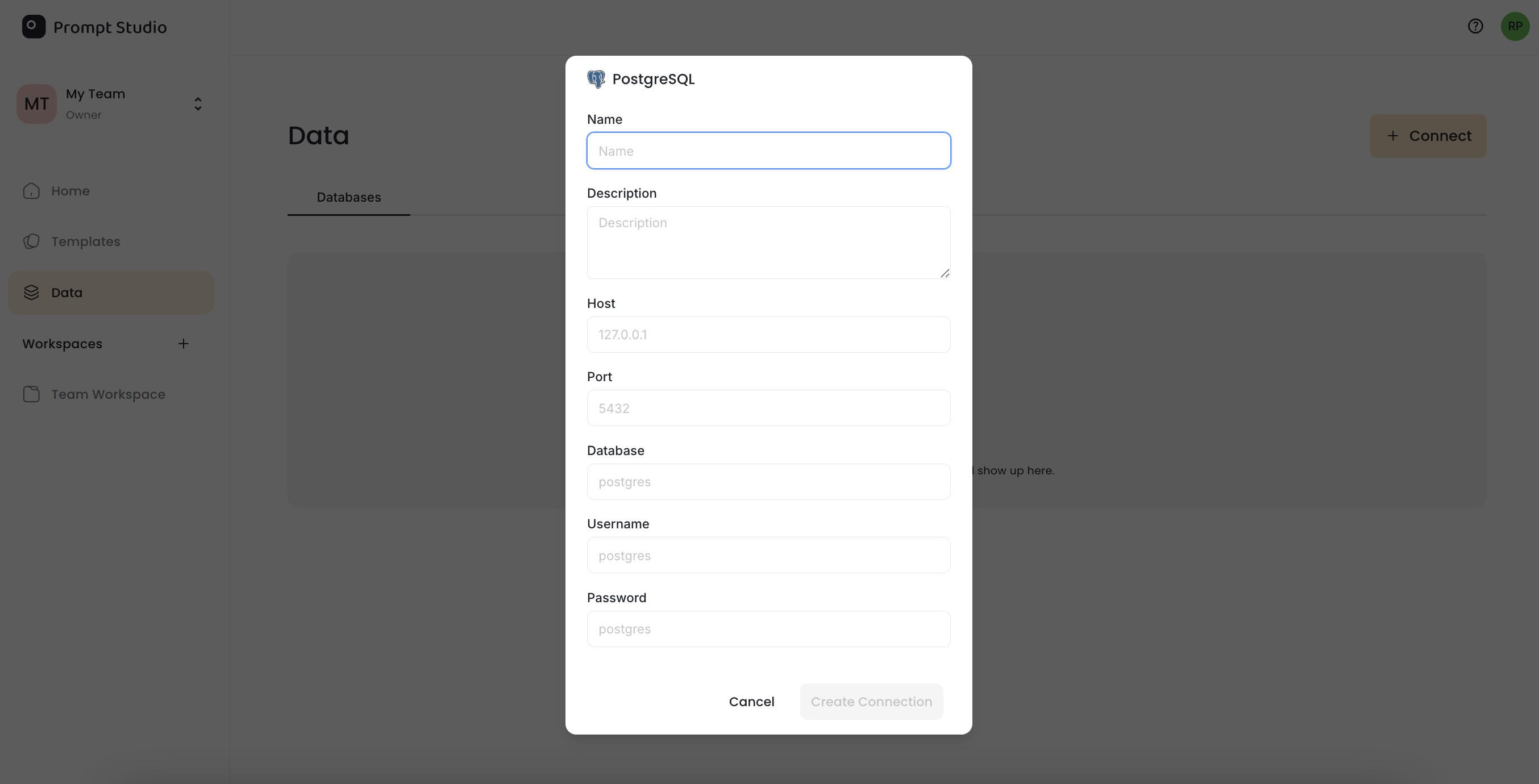This screenshot has width=1539, height=784.
Task: Click the Data page heading
Action: 318,136
